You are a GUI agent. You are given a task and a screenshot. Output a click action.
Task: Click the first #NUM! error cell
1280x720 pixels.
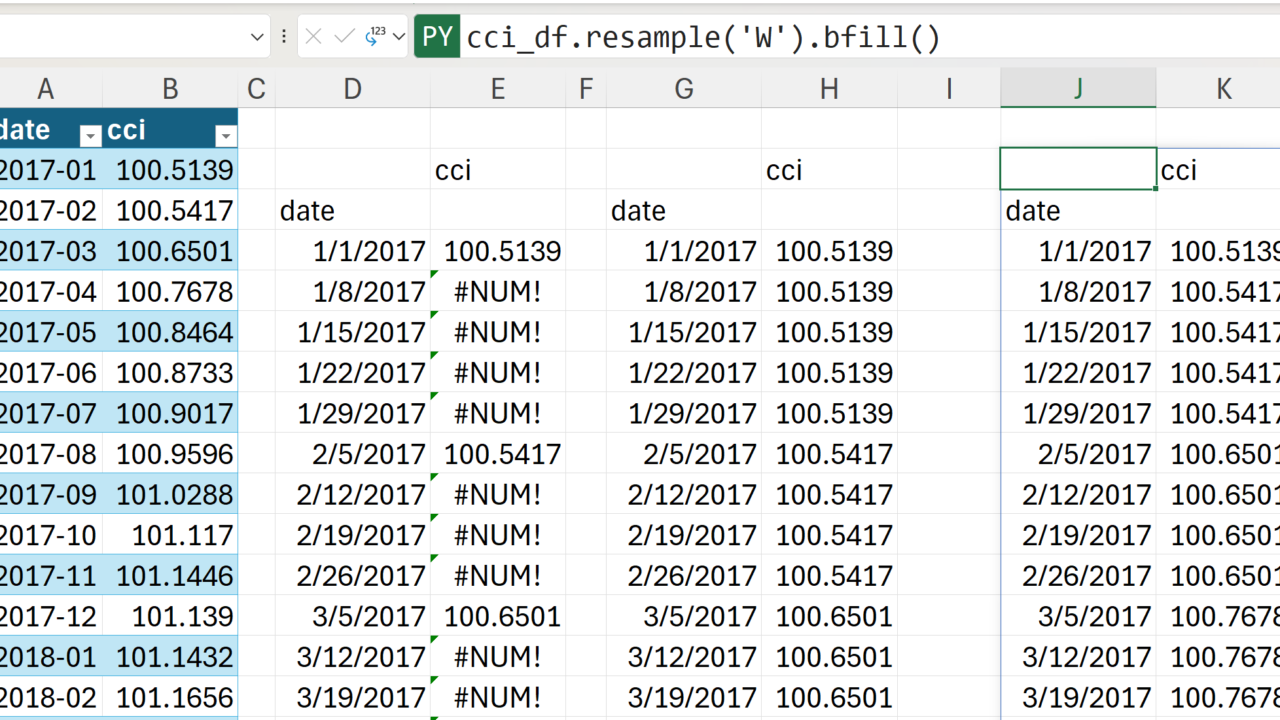point(497,292)
